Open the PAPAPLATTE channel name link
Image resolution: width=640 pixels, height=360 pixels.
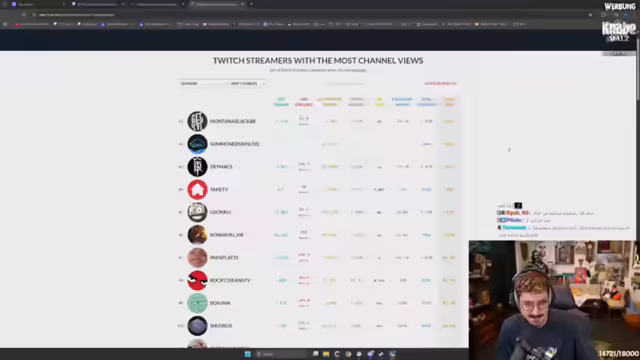pos(224,258)
